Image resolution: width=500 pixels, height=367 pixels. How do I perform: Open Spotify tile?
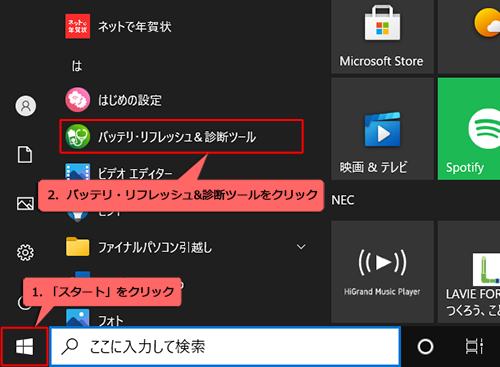click(469, 129)
